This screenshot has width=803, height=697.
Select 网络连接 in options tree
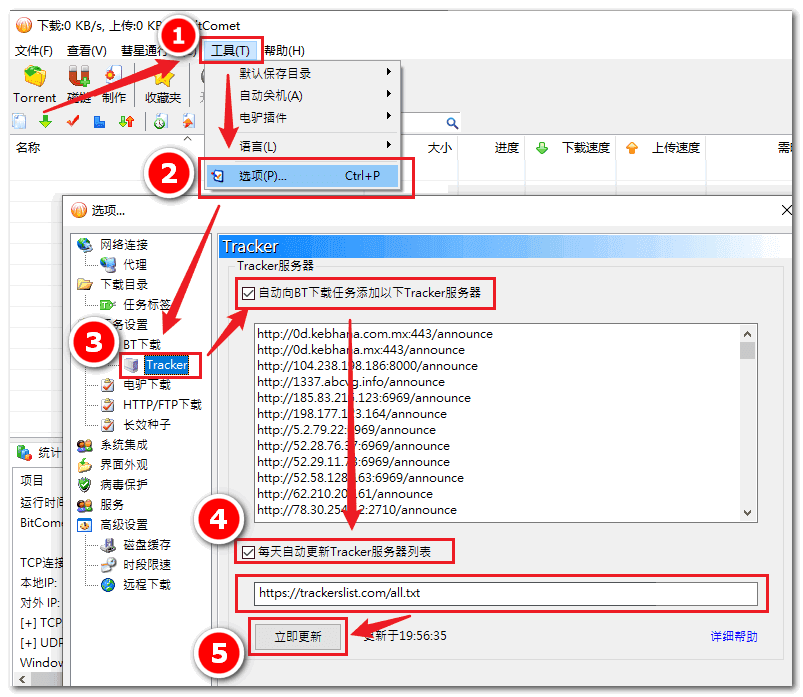[x=124, y=245]
